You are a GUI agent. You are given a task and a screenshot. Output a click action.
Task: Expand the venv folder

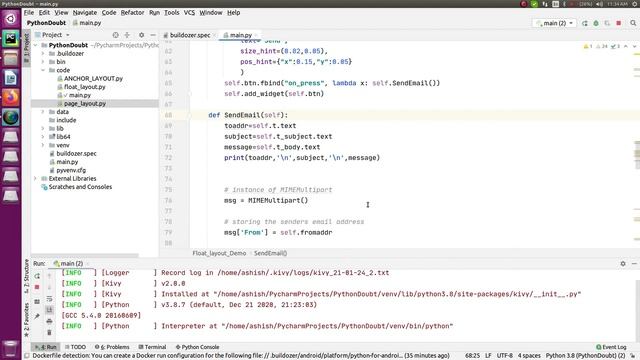pos(43,145)
